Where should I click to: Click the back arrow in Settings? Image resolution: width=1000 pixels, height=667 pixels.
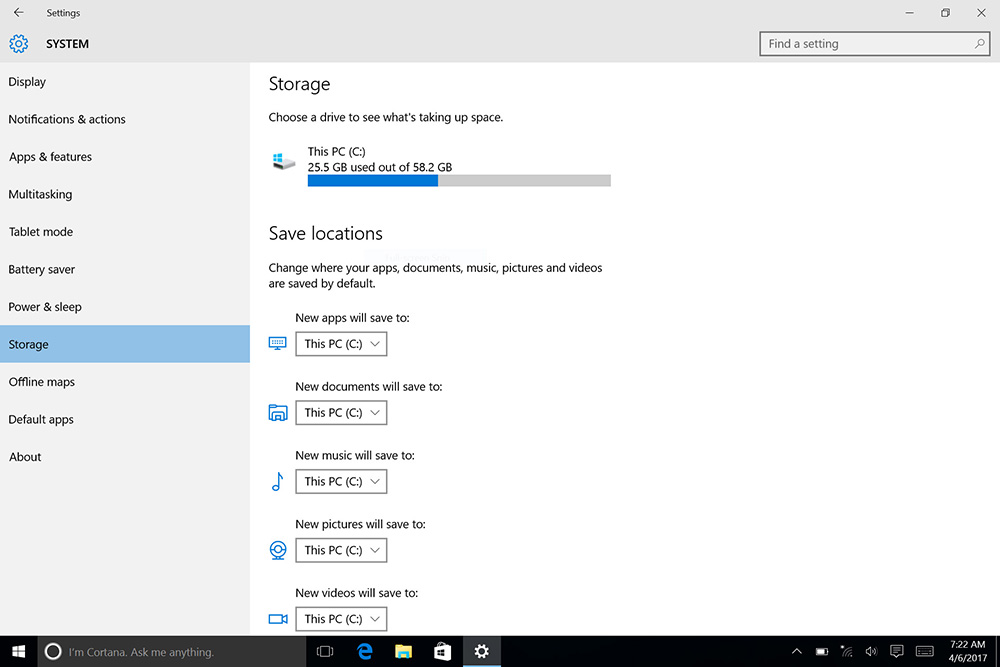[18, 12]
